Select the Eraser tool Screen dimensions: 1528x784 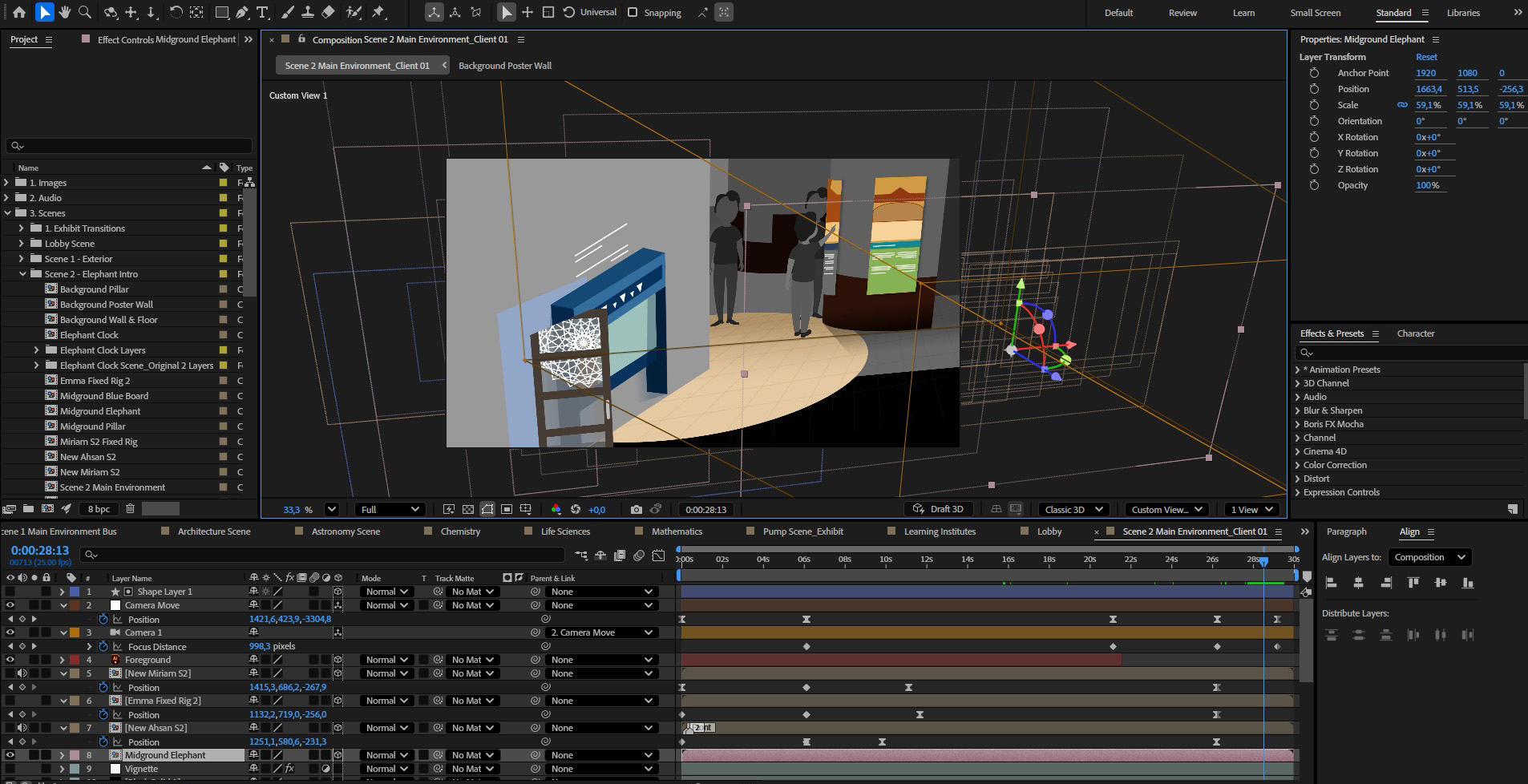(x=328, y=12)
